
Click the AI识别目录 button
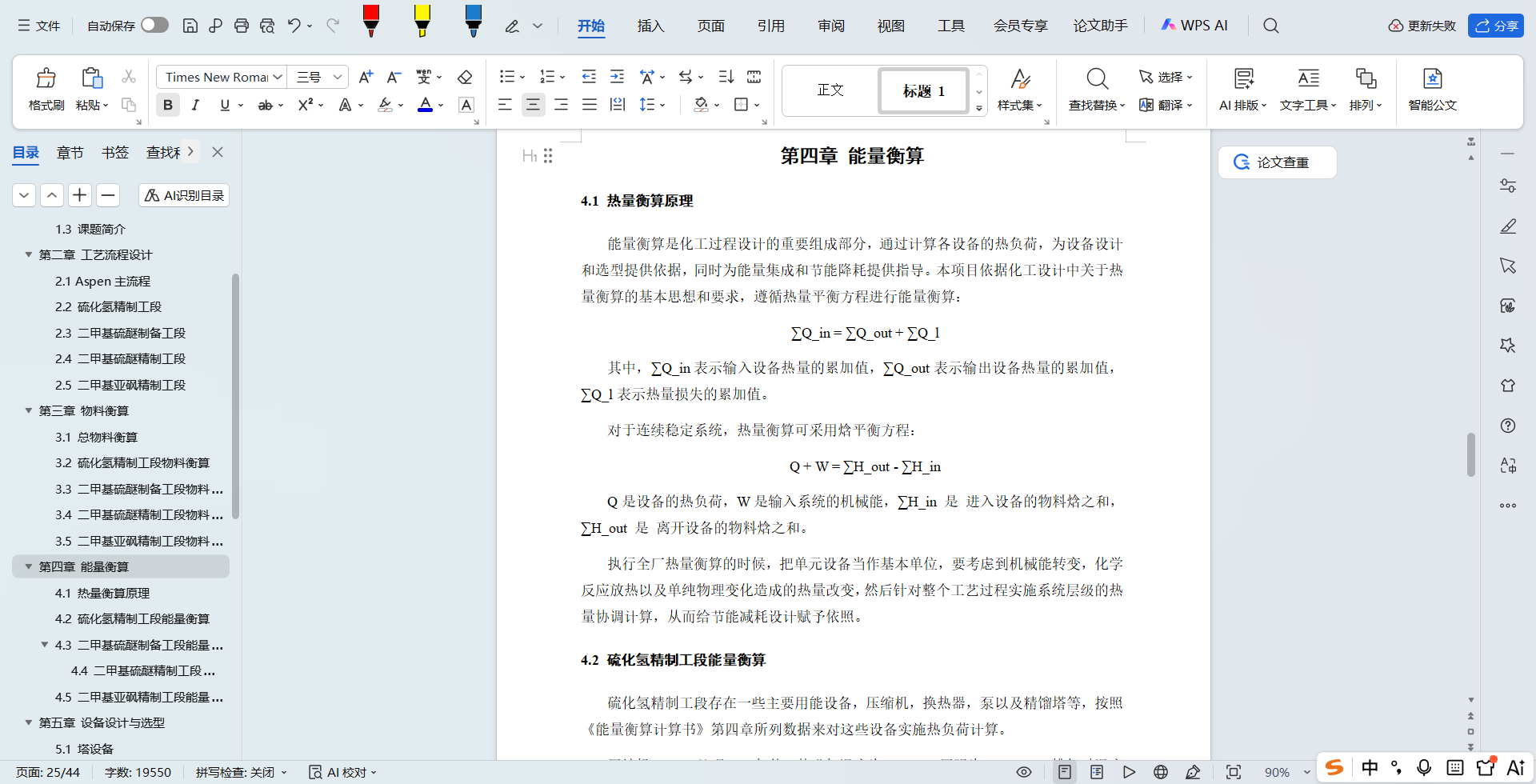click(x=184, y=195)
